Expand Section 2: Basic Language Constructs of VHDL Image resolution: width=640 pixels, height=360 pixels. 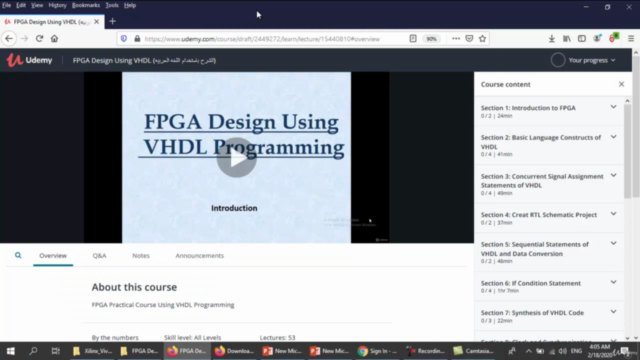[549, 145]
